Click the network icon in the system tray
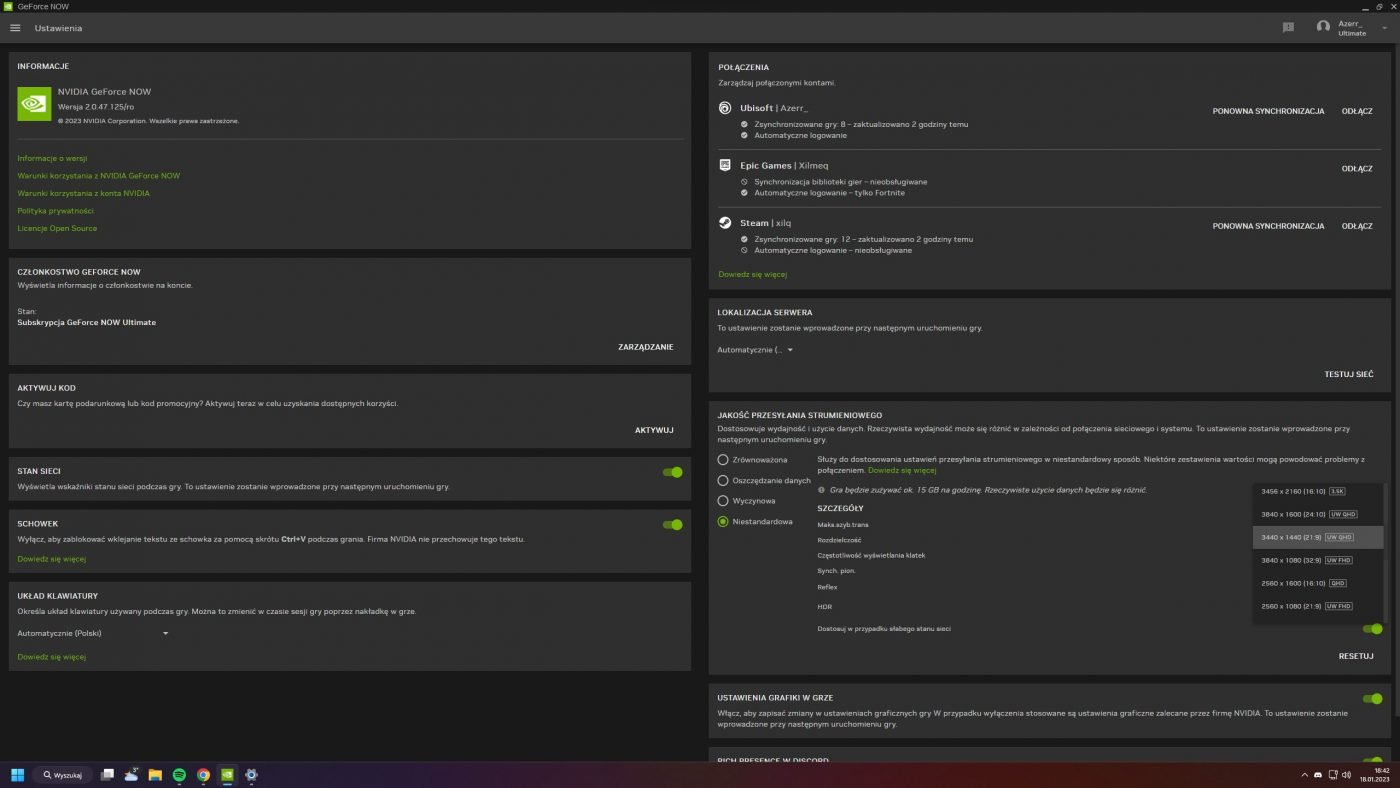The height and width of the screenshot is (788, 1400). tap(1333, 775)
